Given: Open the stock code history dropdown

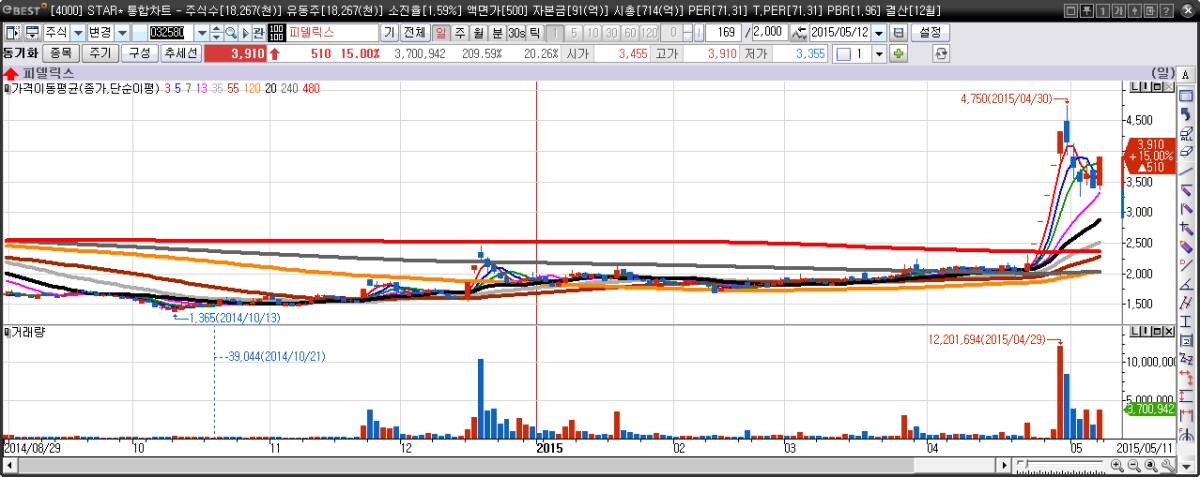Looking at the screenshot, I should tap(202, 33).
